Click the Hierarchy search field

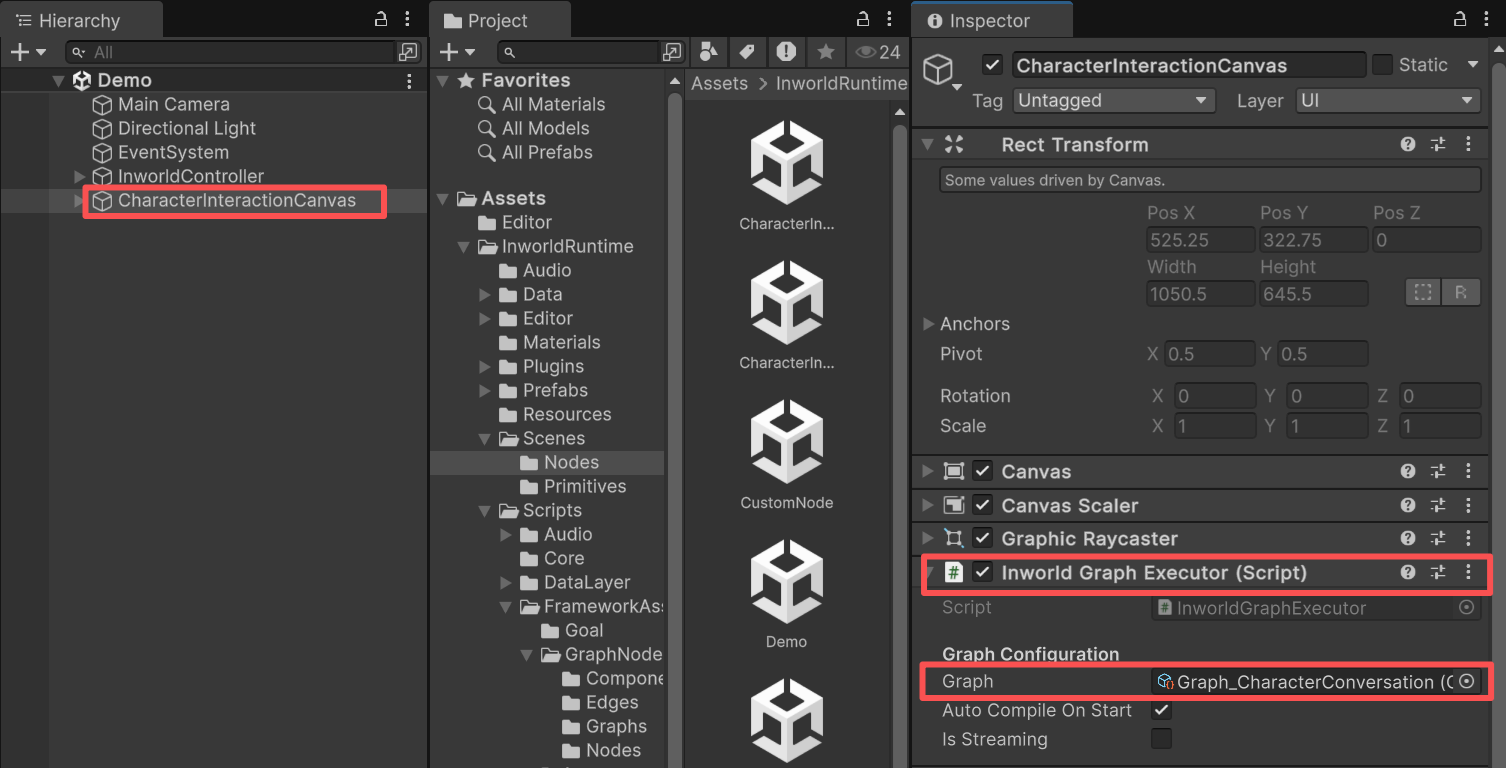231,52
